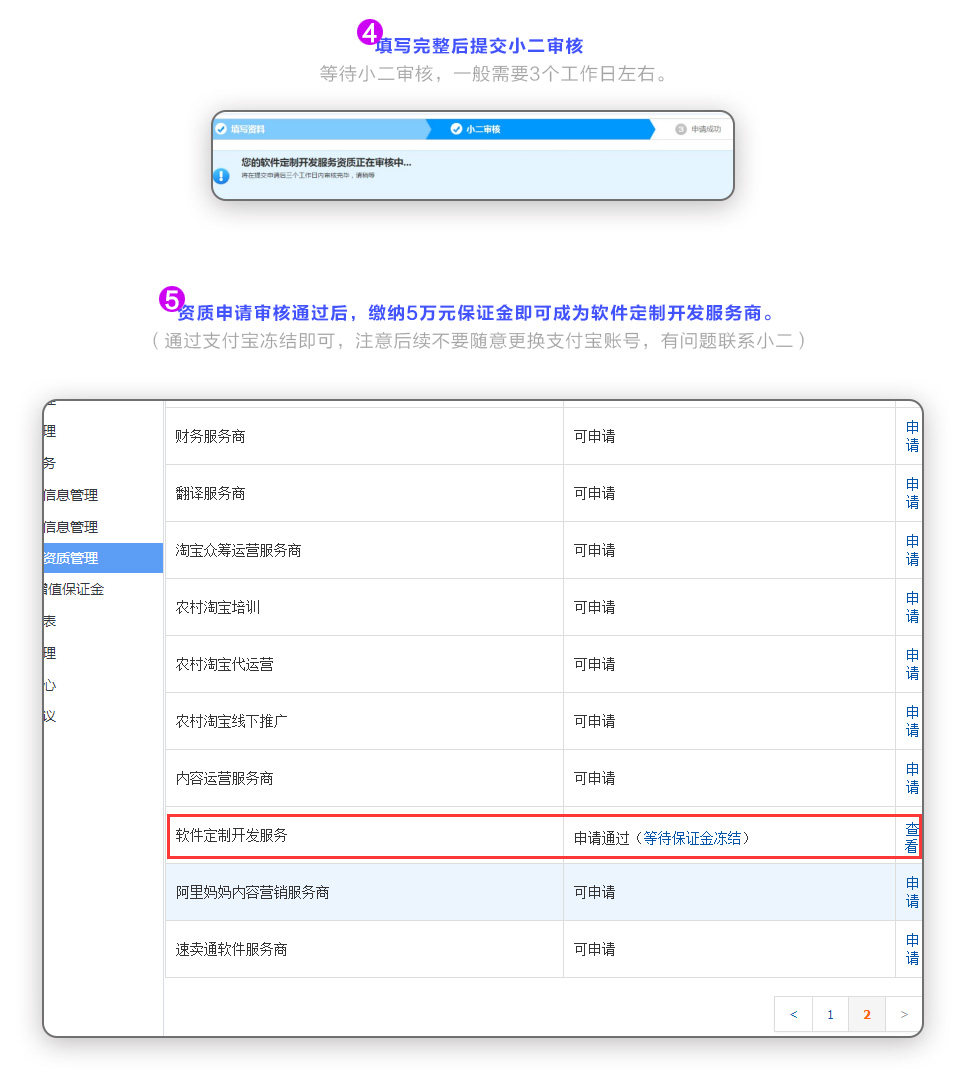The image size is (960, 1088).
Task: Select page 2 in pagination
Action: pos(867,1014)
